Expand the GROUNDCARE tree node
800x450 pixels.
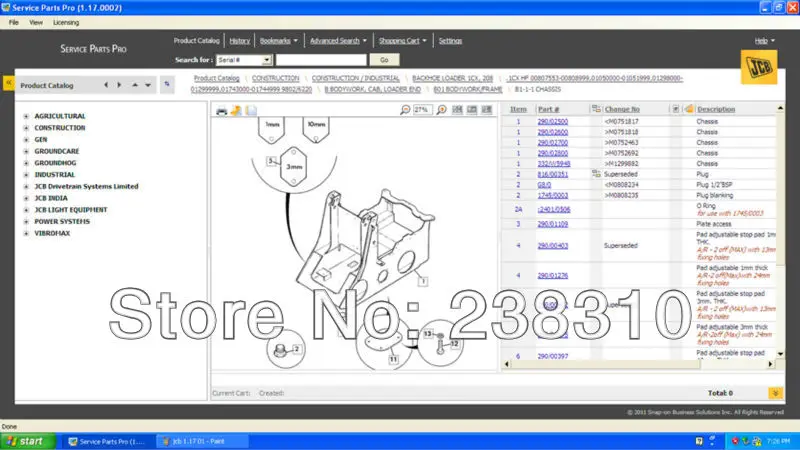tap(26, 152)
